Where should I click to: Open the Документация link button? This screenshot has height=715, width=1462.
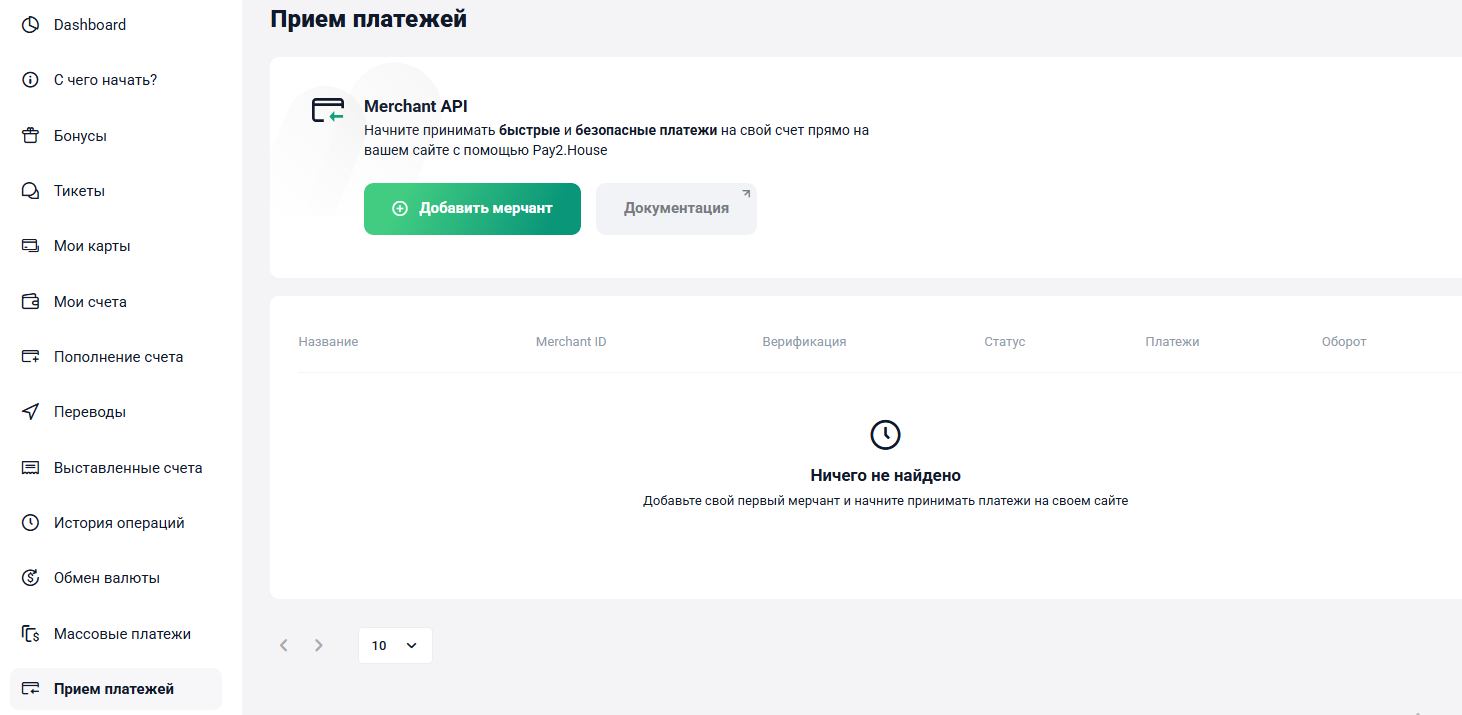[676, 209]
